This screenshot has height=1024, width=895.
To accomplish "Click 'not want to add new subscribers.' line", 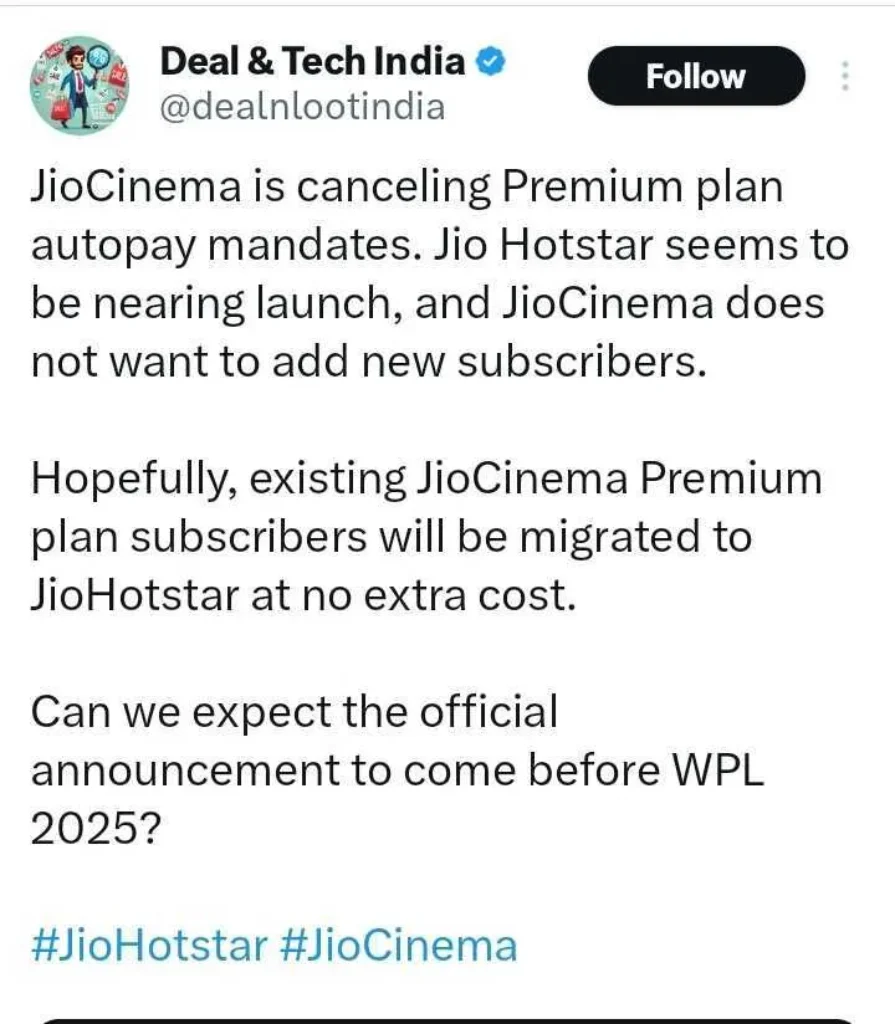I will click(x=369, y=362).
